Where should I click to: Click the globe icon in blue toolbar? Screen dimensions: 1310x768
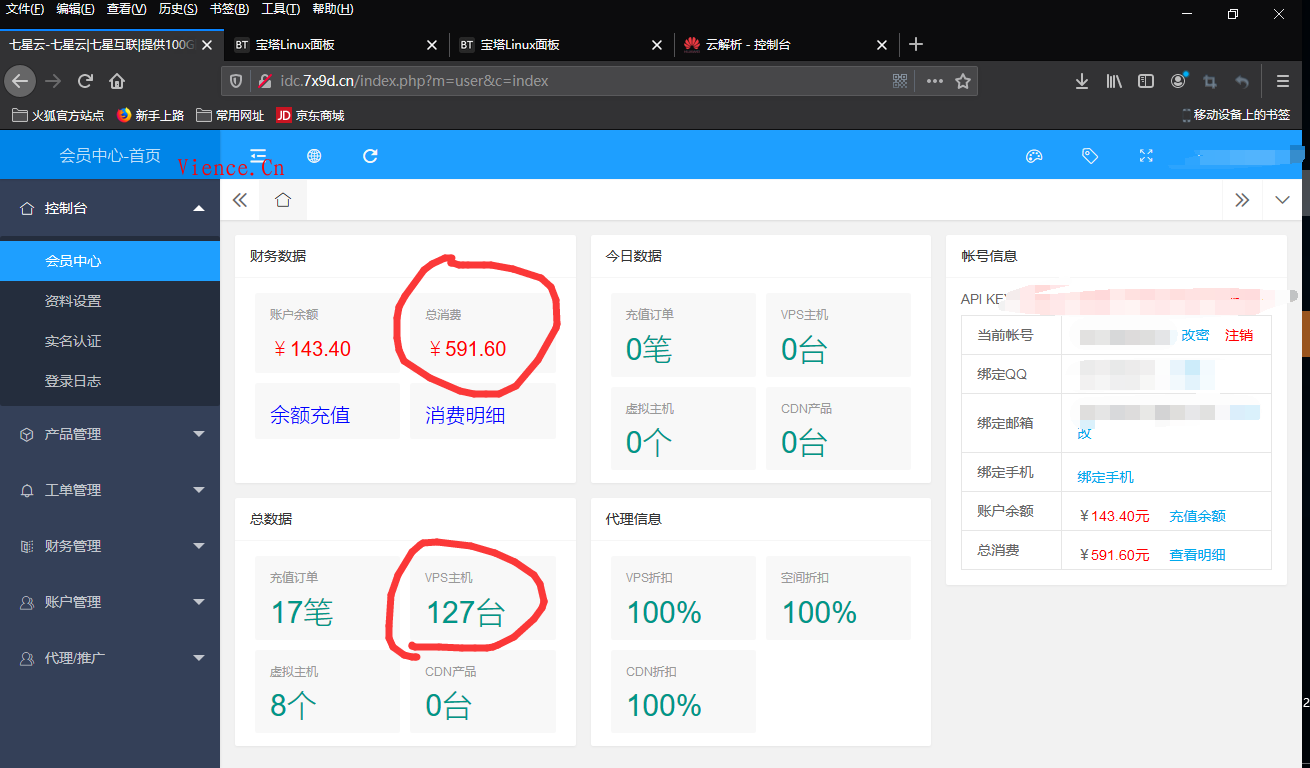coord(313,156)
